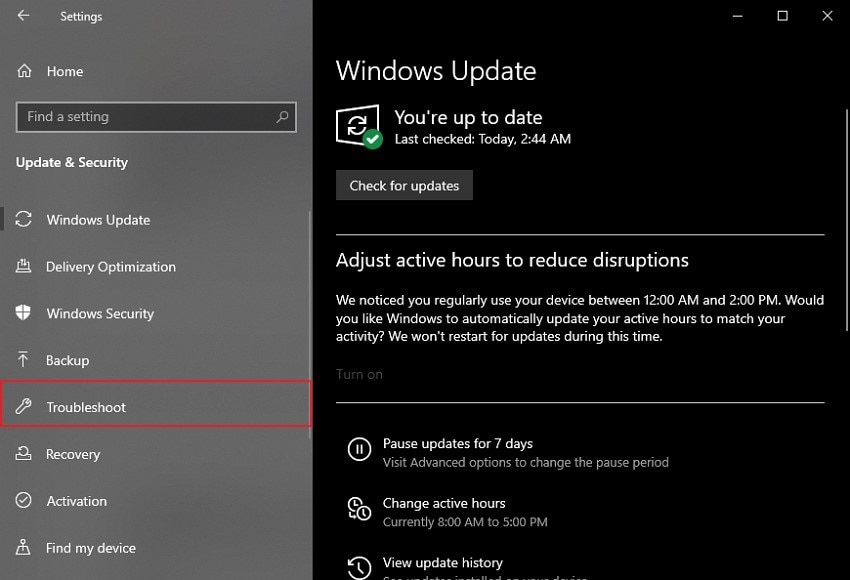Click the Delivery Optimization icon

23,266
